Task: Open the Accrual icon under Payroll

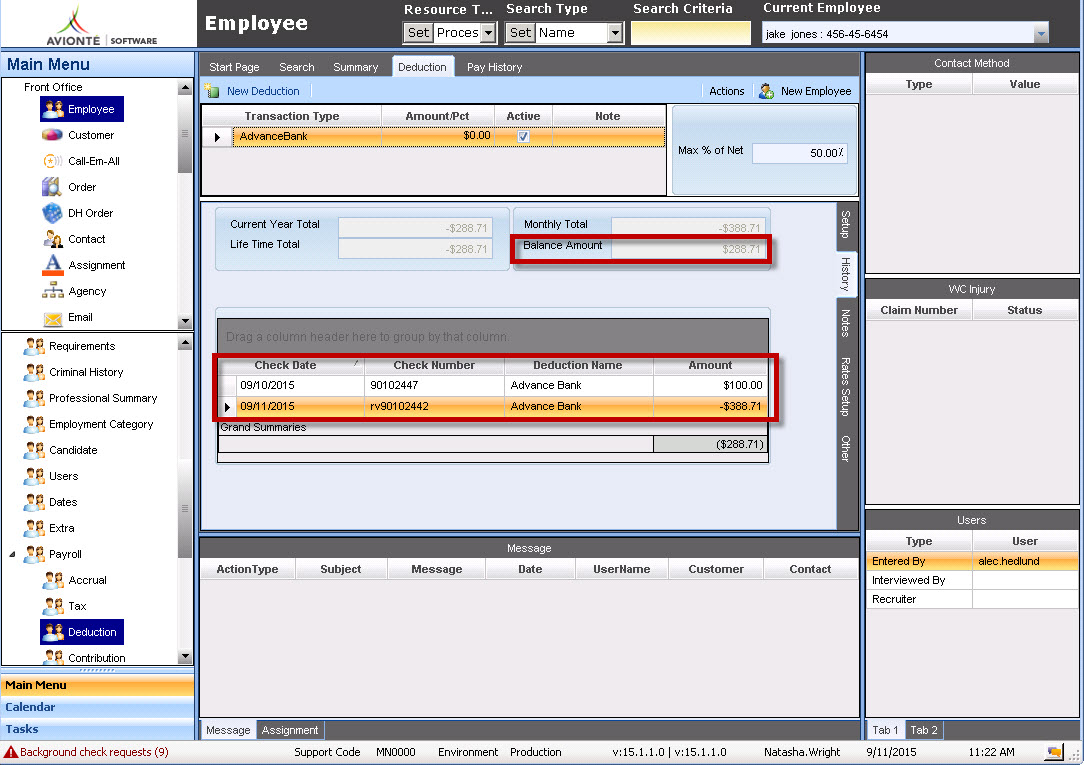Action: (x=53, y=580)
